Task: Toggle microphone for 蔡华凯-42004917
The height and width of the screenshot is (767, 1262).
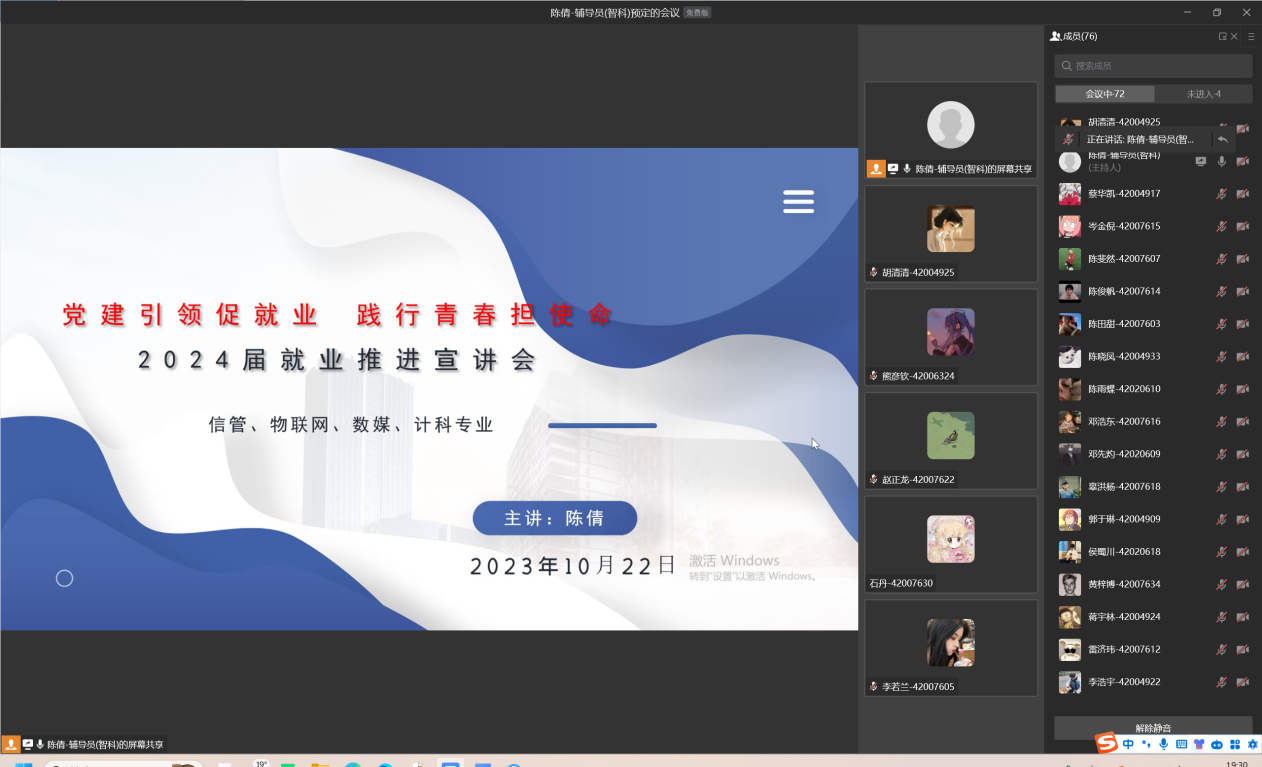Action: pos(1221,194)
